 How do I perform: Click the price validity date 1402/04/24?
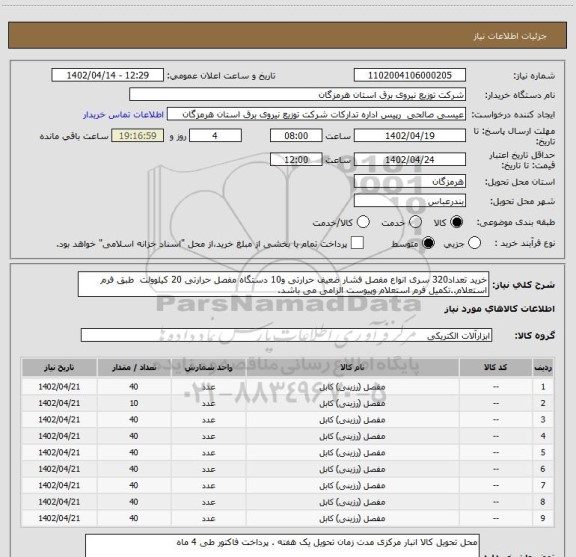(410, 159)
